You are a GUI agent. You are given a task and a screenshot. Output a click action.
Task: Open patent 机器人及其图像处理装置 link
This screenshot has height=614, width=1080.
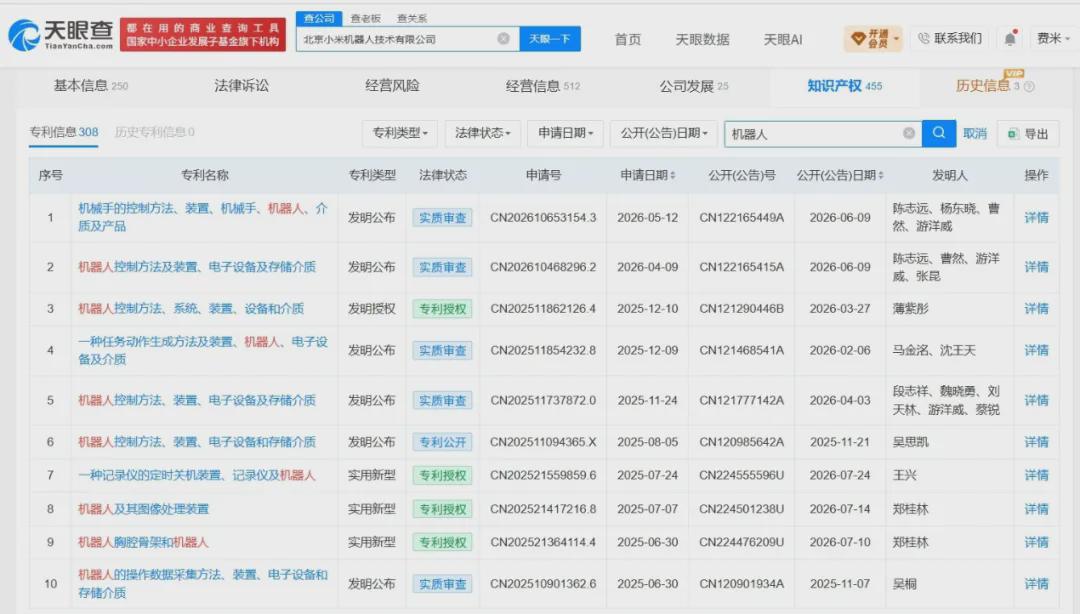pos(143,509)
